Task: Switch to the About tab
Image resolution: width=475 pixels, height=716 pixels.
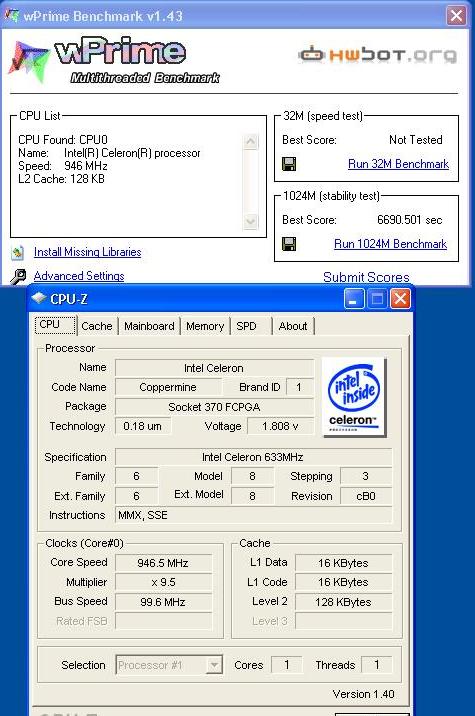Action: tap(293, 326)
